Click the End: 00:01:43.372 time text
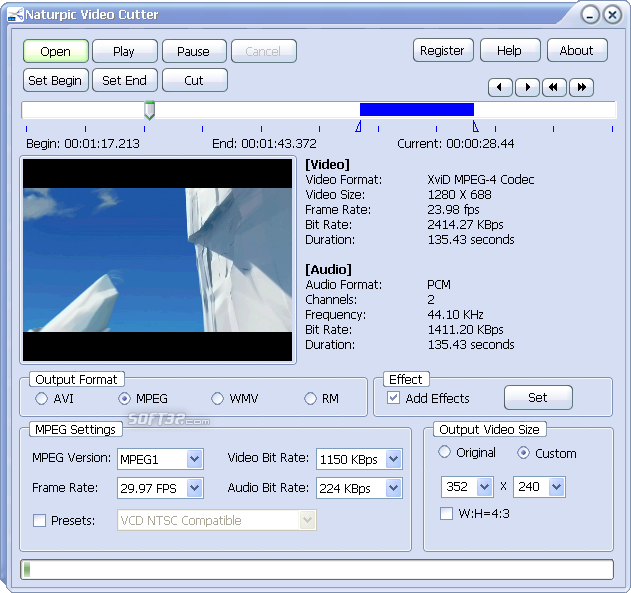The image size is (631, 593). pyautogui.click(x=264, y=144)
